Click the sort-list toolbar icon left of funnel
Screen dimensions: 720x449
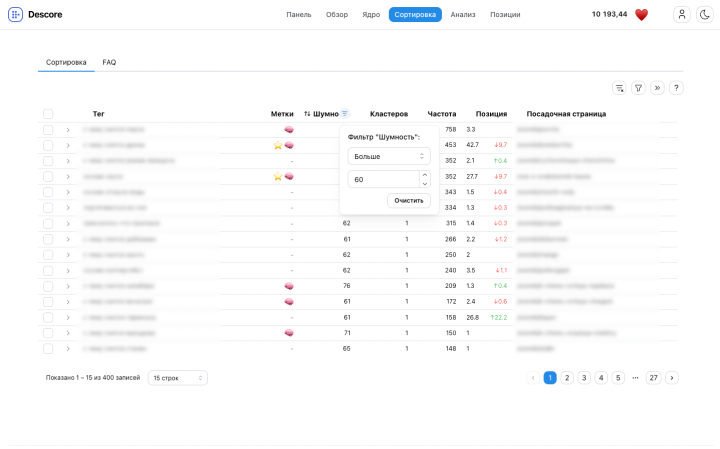coord(619,88)
